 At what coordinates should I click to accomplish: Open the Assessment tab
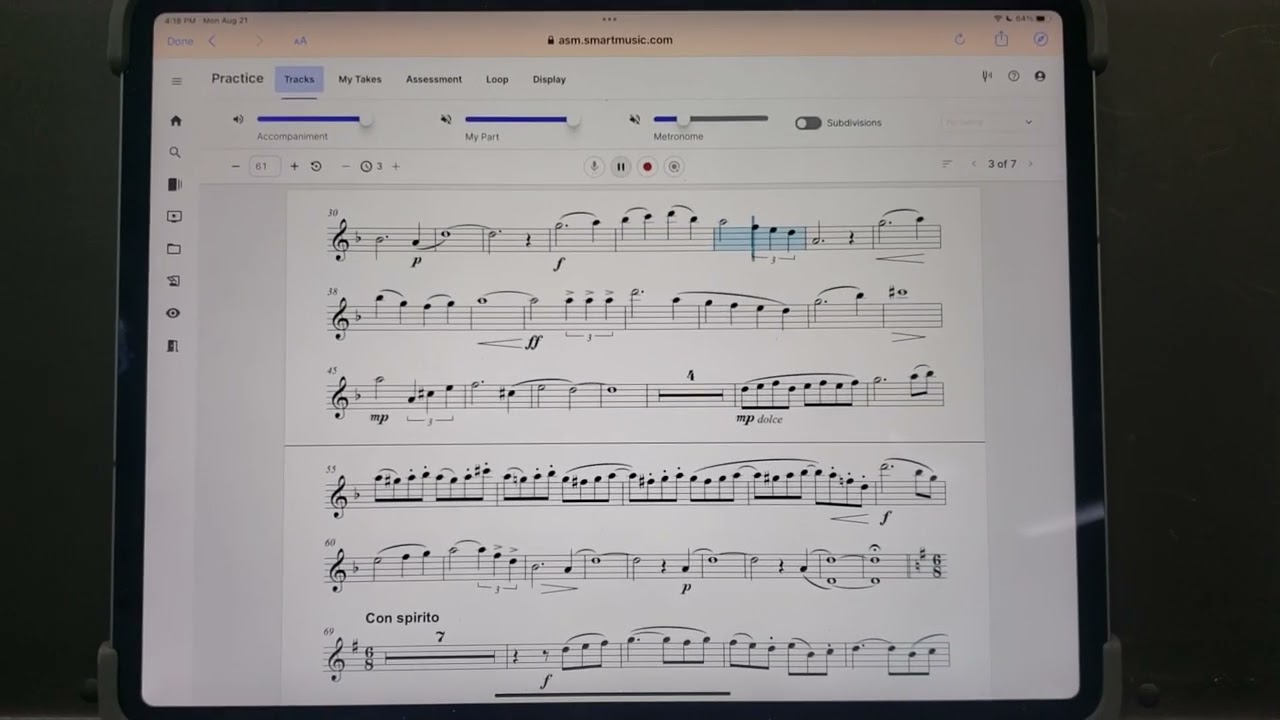434,79
